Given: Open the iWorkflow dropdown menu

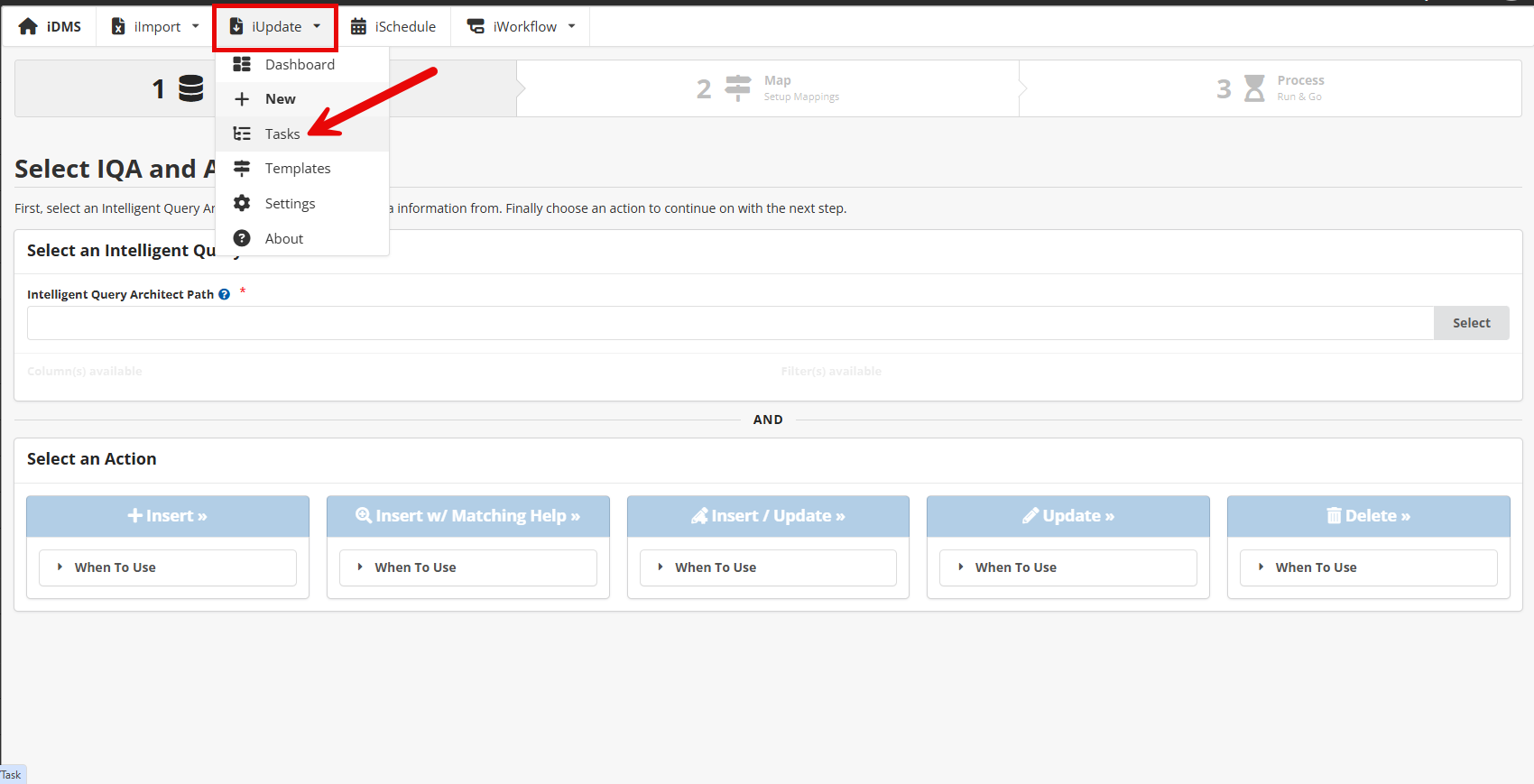Looking at the screenshot, I should 521,27.
